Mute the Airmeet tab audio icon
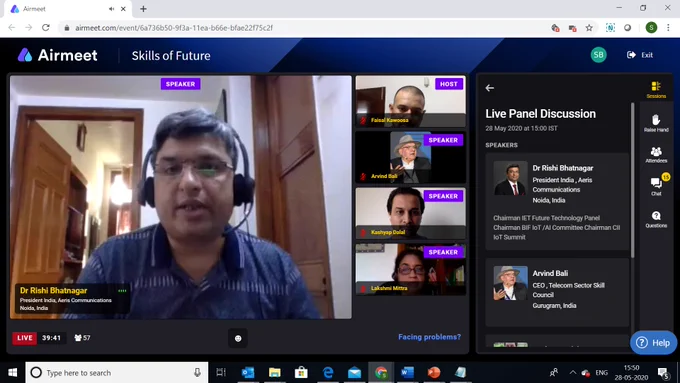 click(112, 9)
